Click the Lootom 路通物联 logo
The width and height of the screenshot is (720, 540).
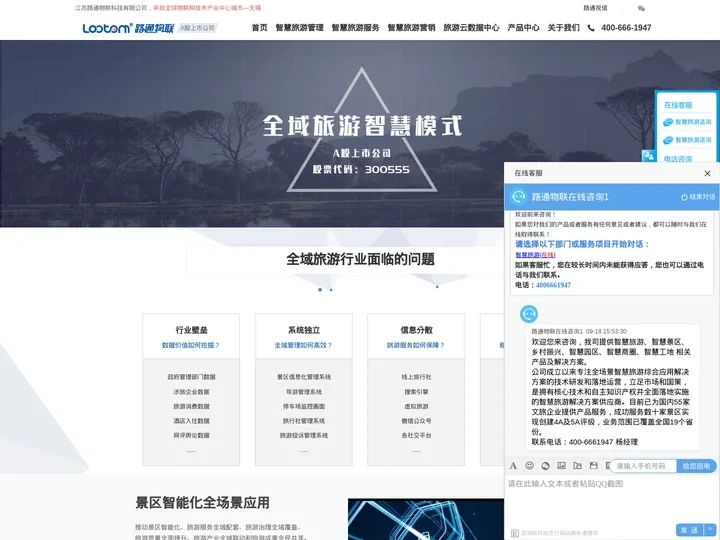(x=129, y=28)
